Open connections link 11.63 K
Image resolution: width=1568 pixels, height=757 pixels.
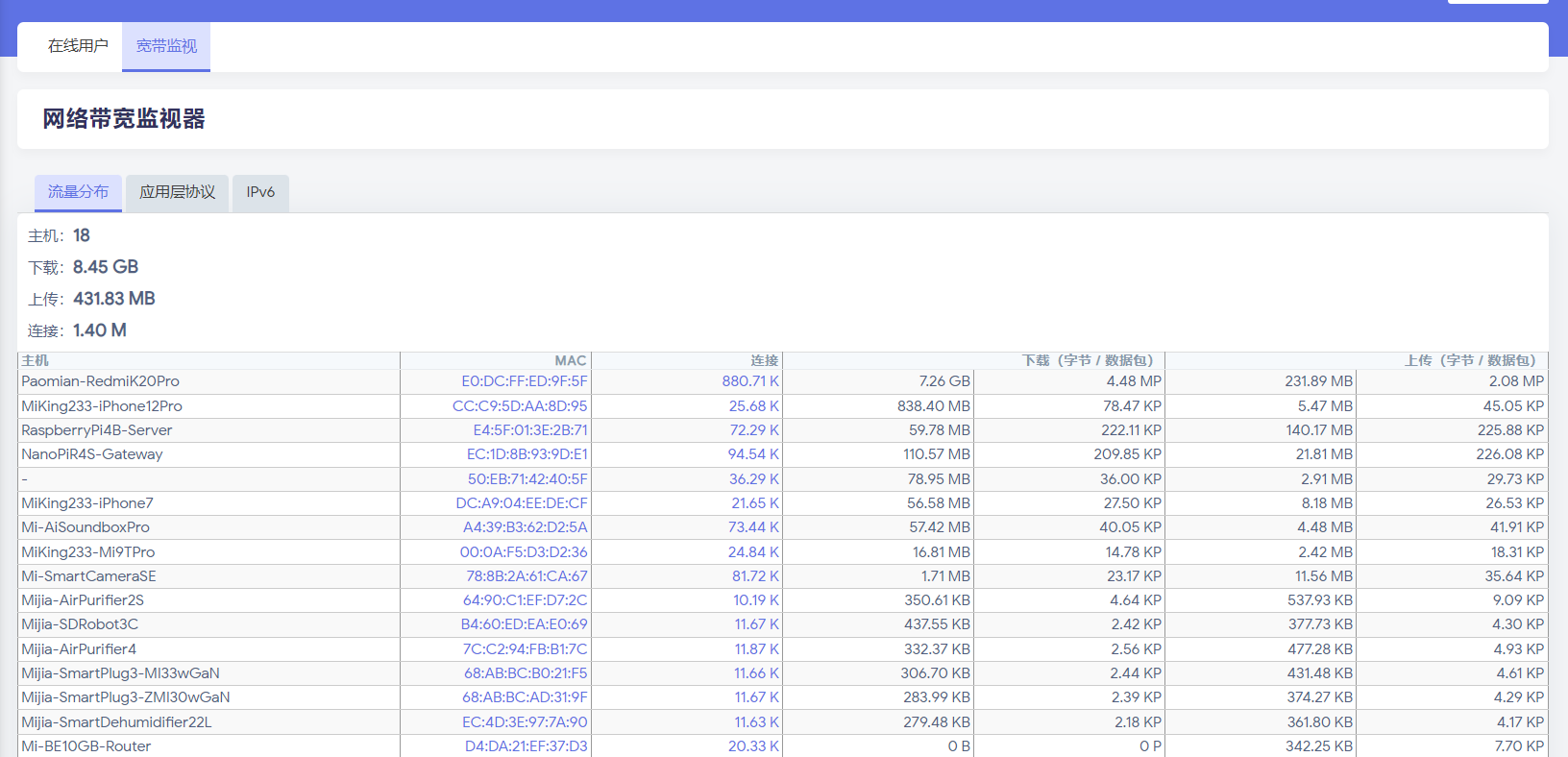[x=757, y=722]
